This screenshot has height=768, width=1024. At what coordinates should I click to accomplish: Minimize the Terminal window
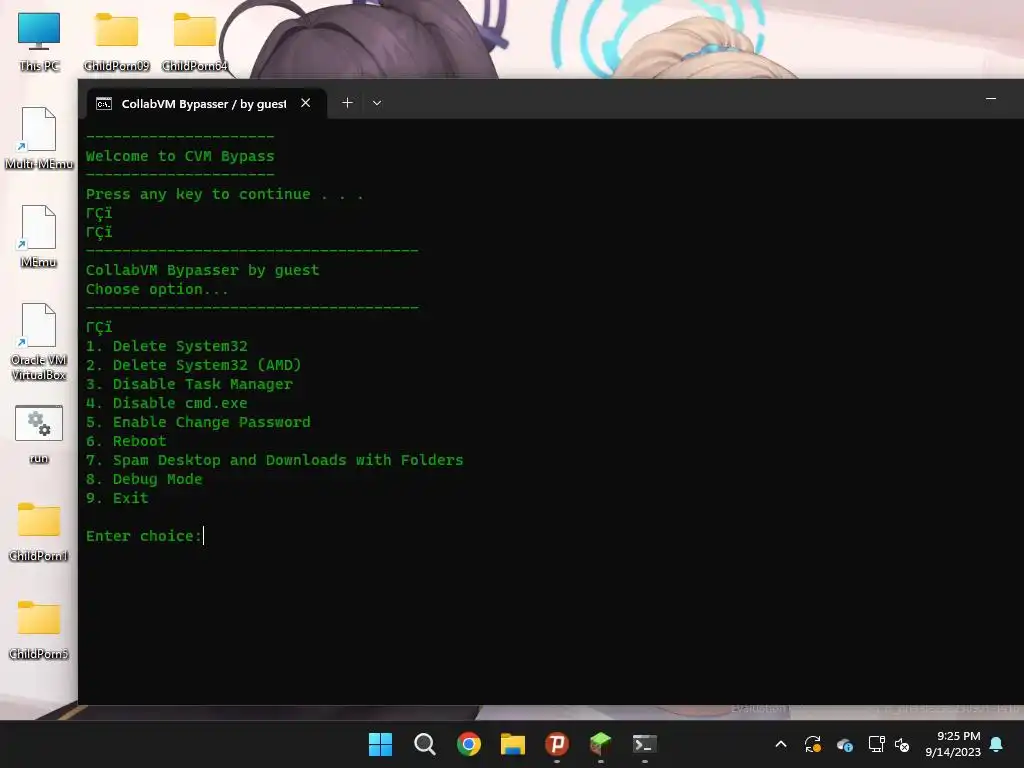(991, 99)
